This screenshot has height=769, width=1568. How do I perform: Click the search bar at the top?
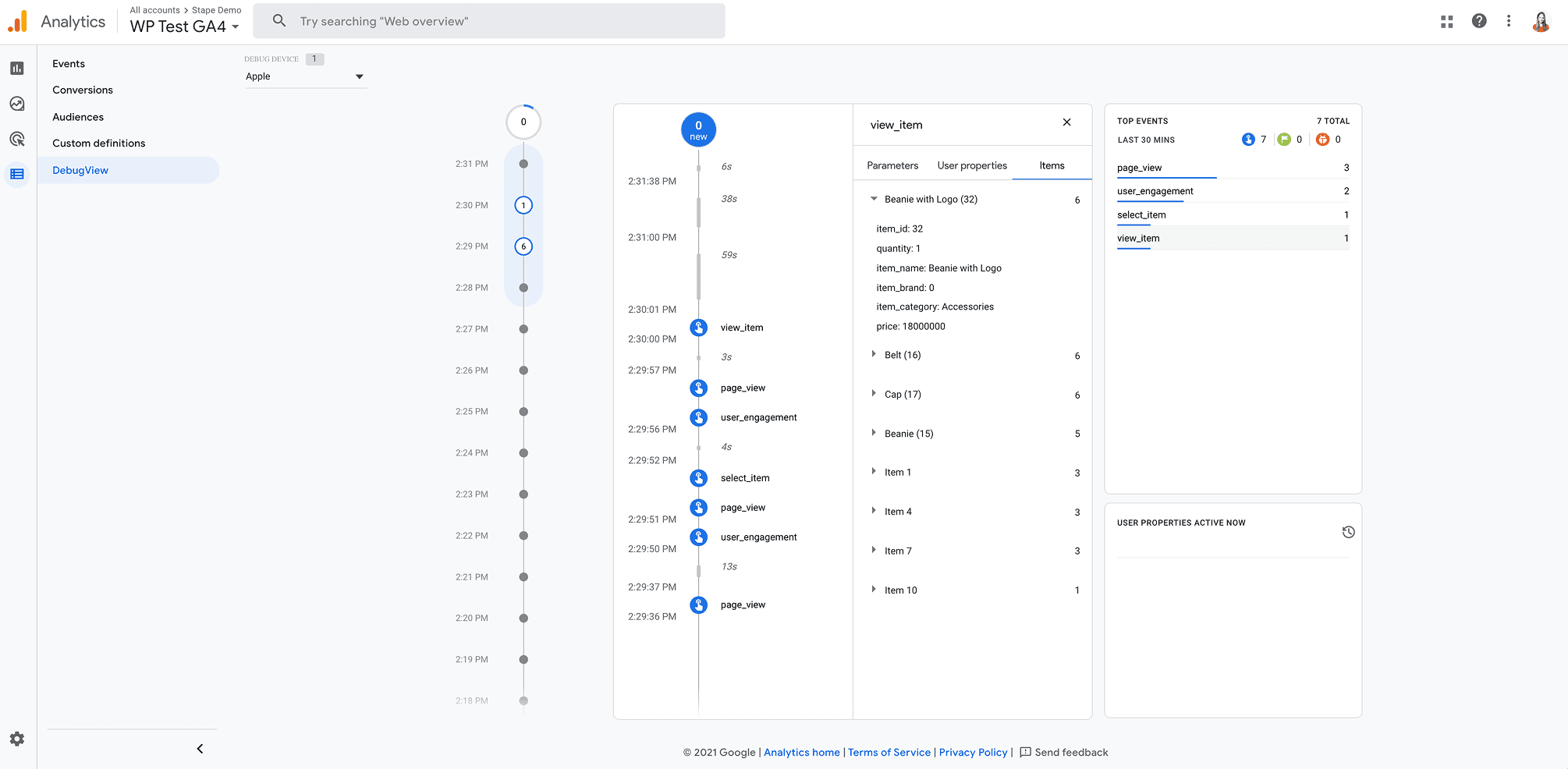pos(489,21)
